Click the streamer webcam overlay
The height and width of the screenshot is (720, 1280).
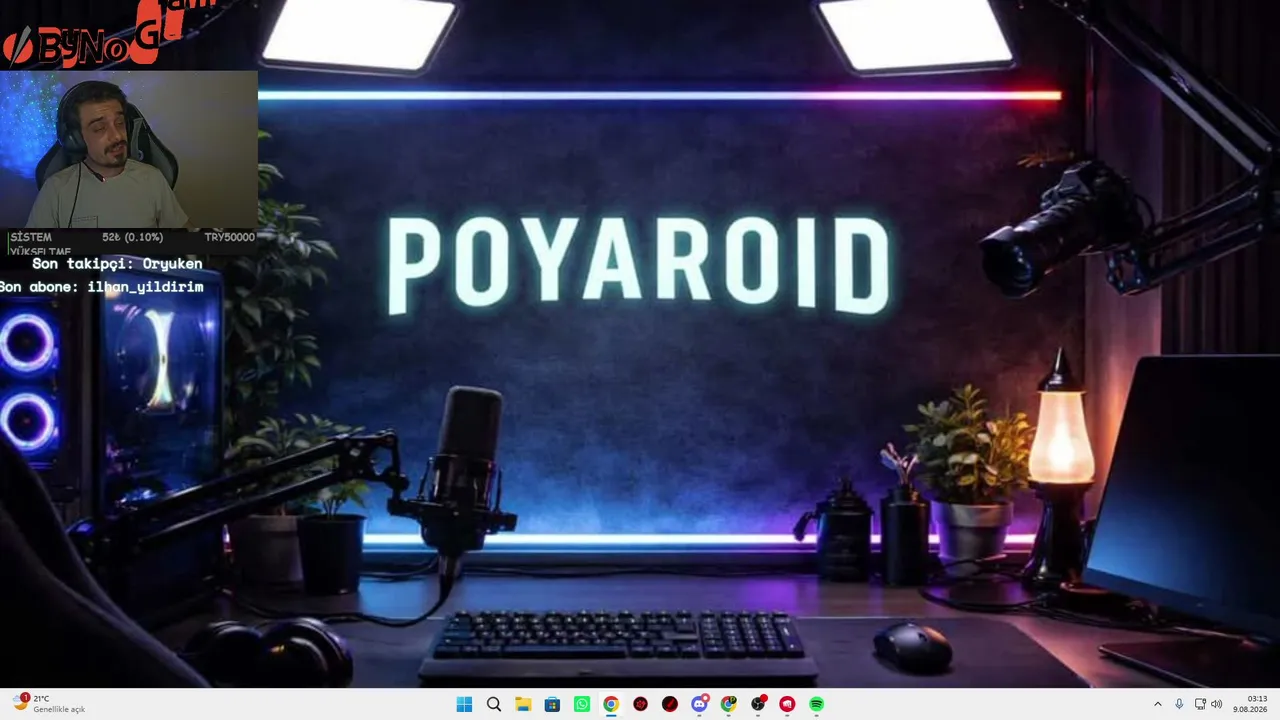point(129,150)
